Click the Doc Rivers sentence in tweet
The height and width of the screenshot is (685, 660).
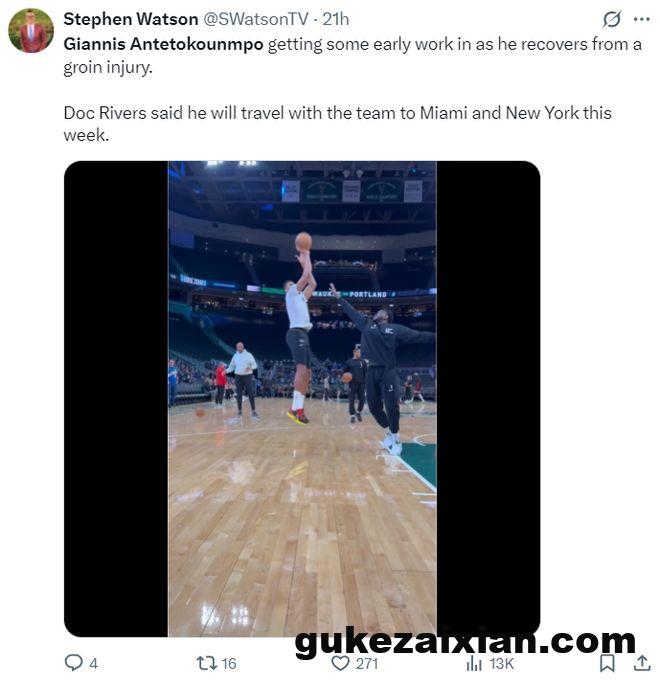click(x=337, y=113)
